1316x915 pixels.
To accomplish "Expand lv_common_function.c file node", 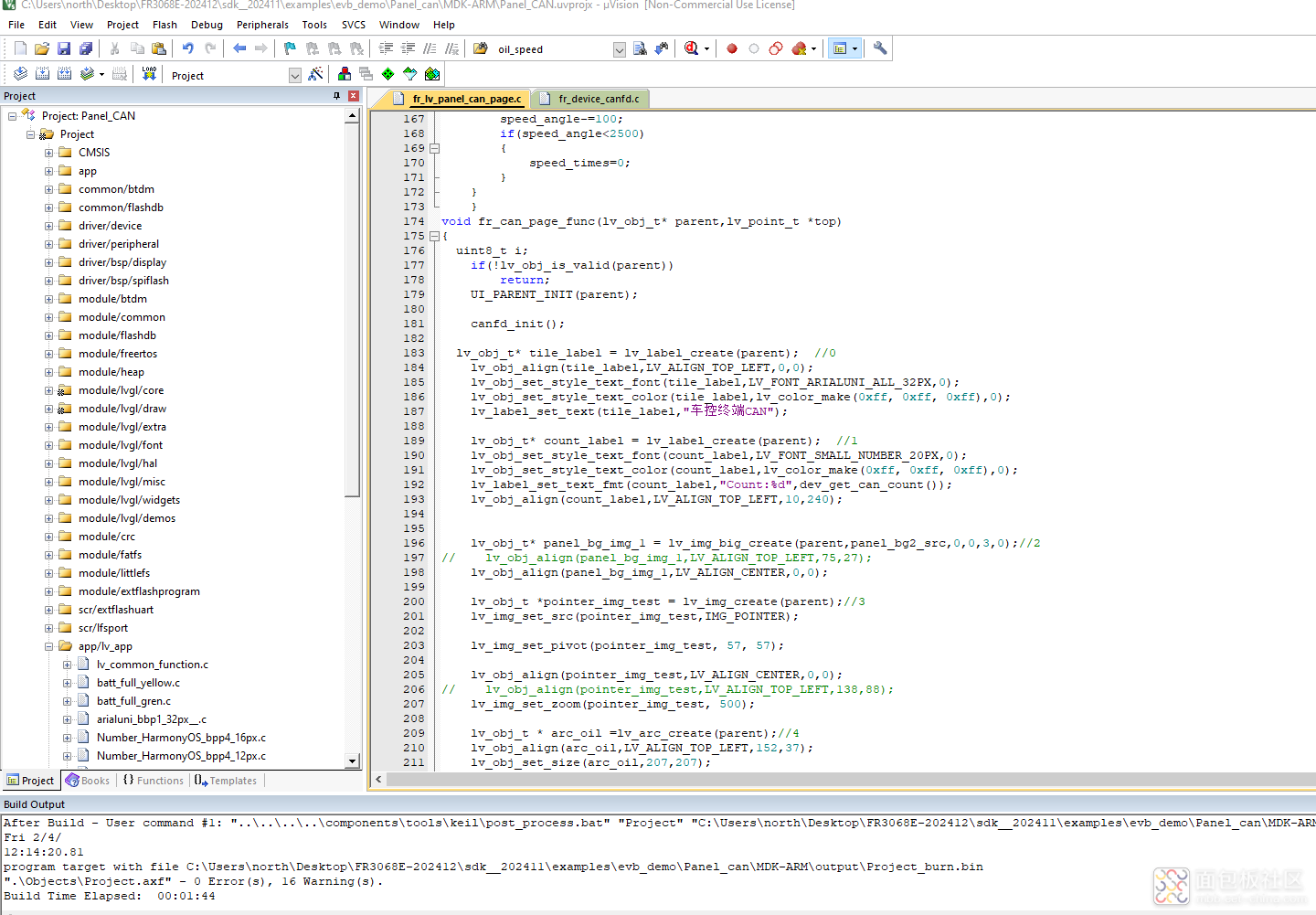I will pyautogui.click(x=67, y=665).
